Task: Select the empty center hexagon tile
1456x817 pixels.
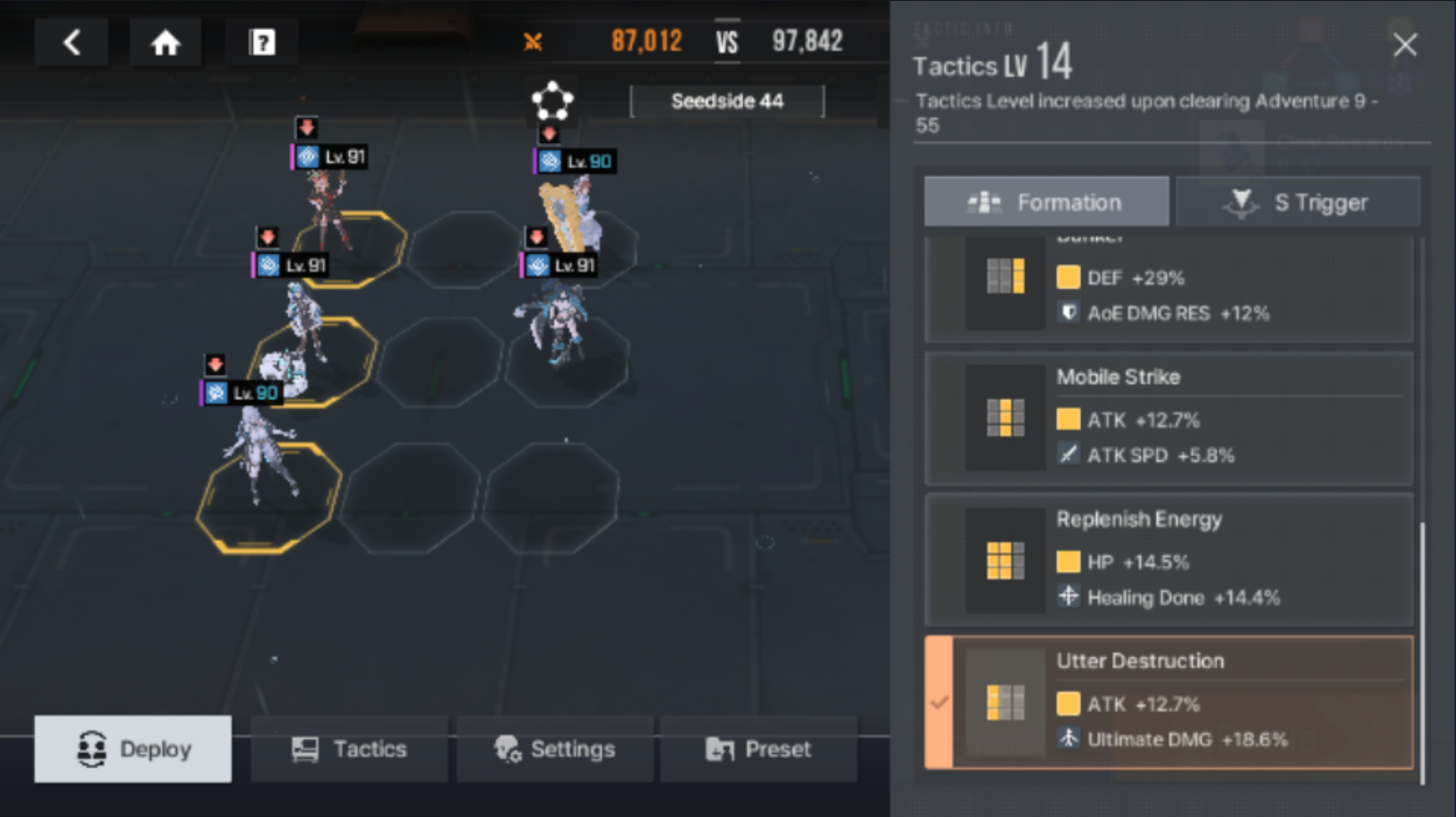Action: (441, 361)
